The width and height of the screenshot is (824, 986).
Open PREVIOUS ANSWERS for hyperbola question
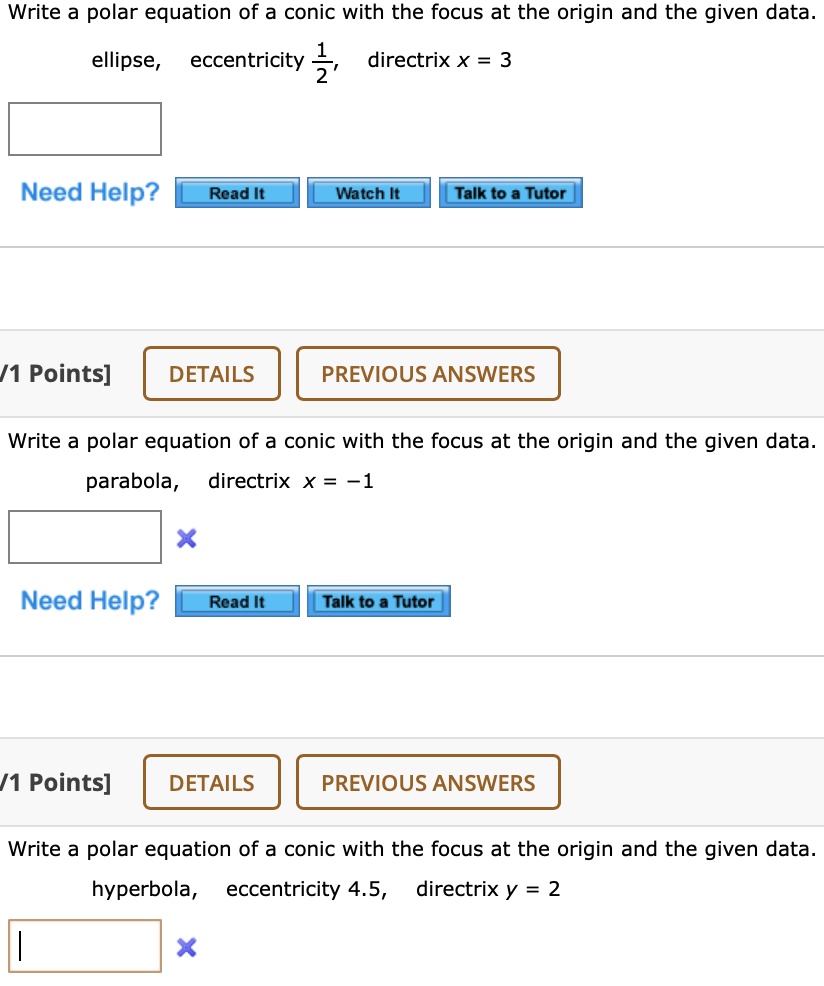[x=428, y=782]
